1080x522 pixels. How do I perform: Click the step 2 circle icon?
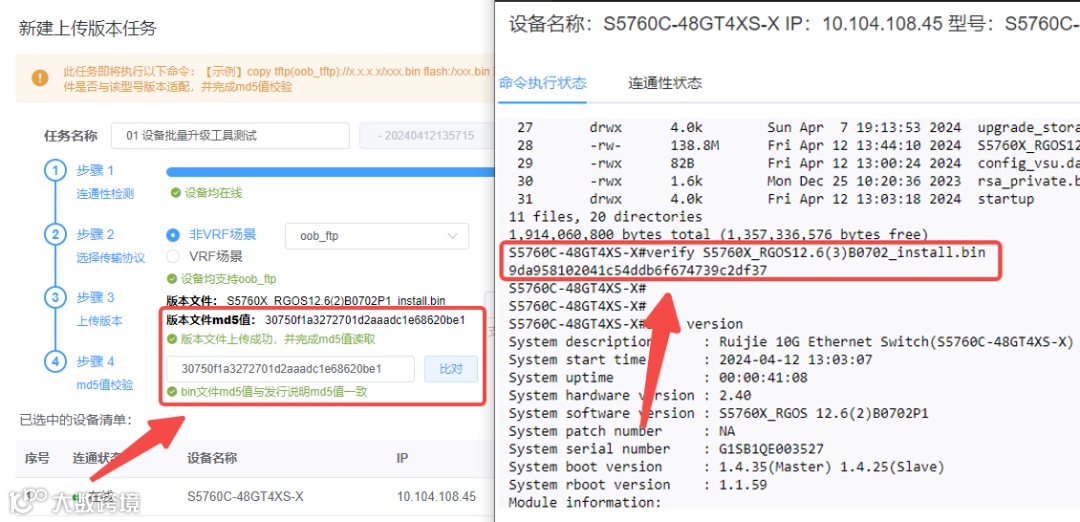coord(55,235)
